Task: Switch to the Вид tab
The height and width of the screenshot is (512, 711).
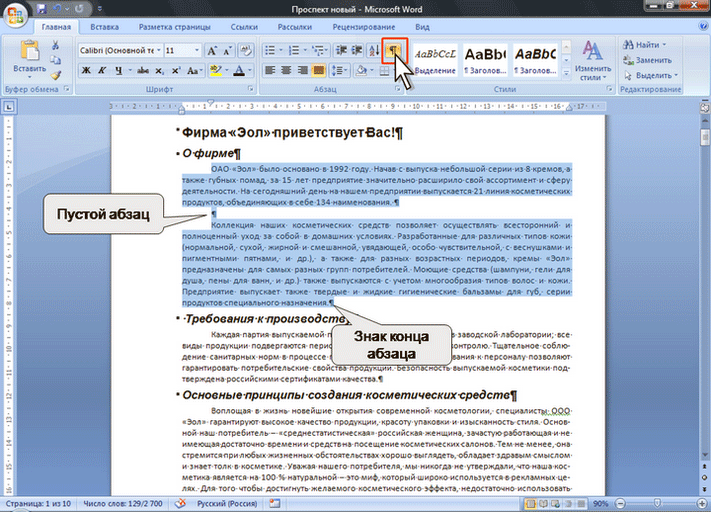Action: click(422, 27)
